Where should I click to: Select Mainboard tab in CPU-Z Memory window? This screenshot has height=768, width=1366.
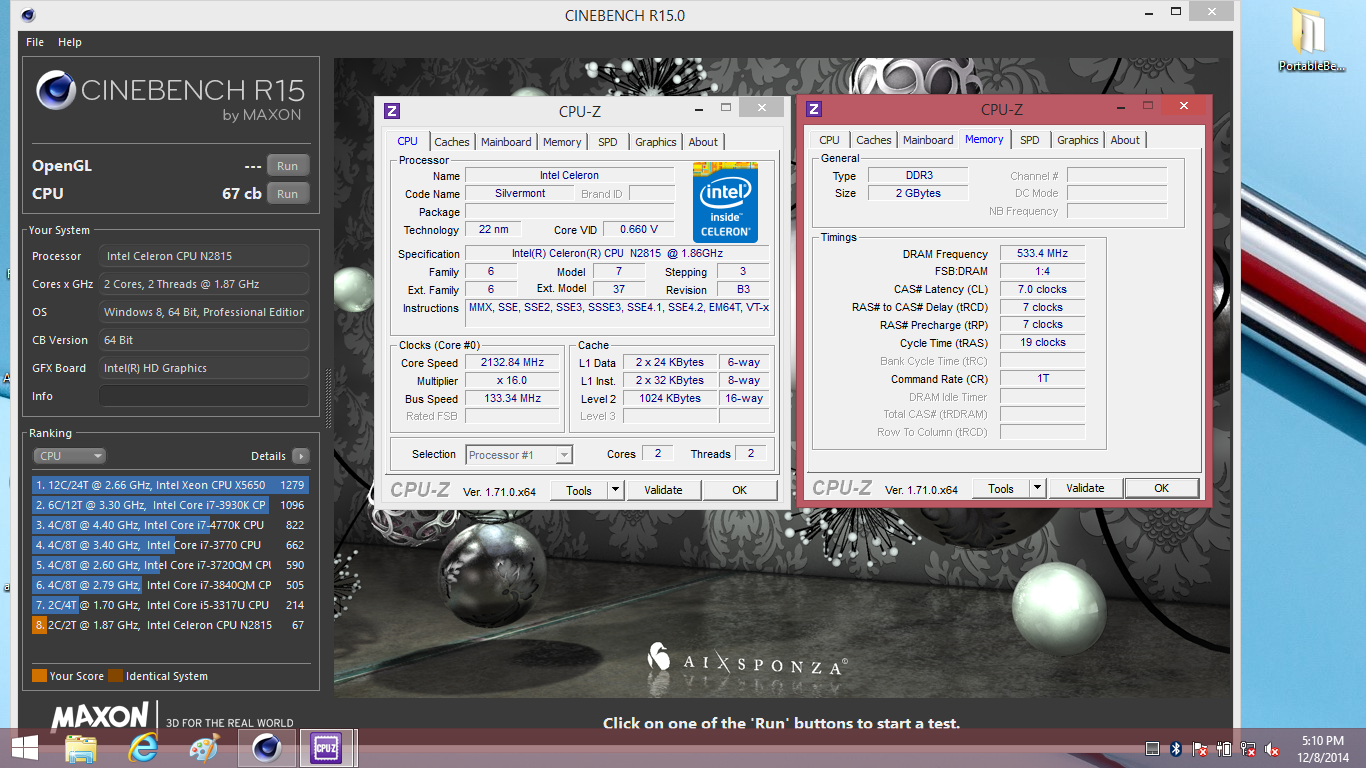[x=928, y=140]
